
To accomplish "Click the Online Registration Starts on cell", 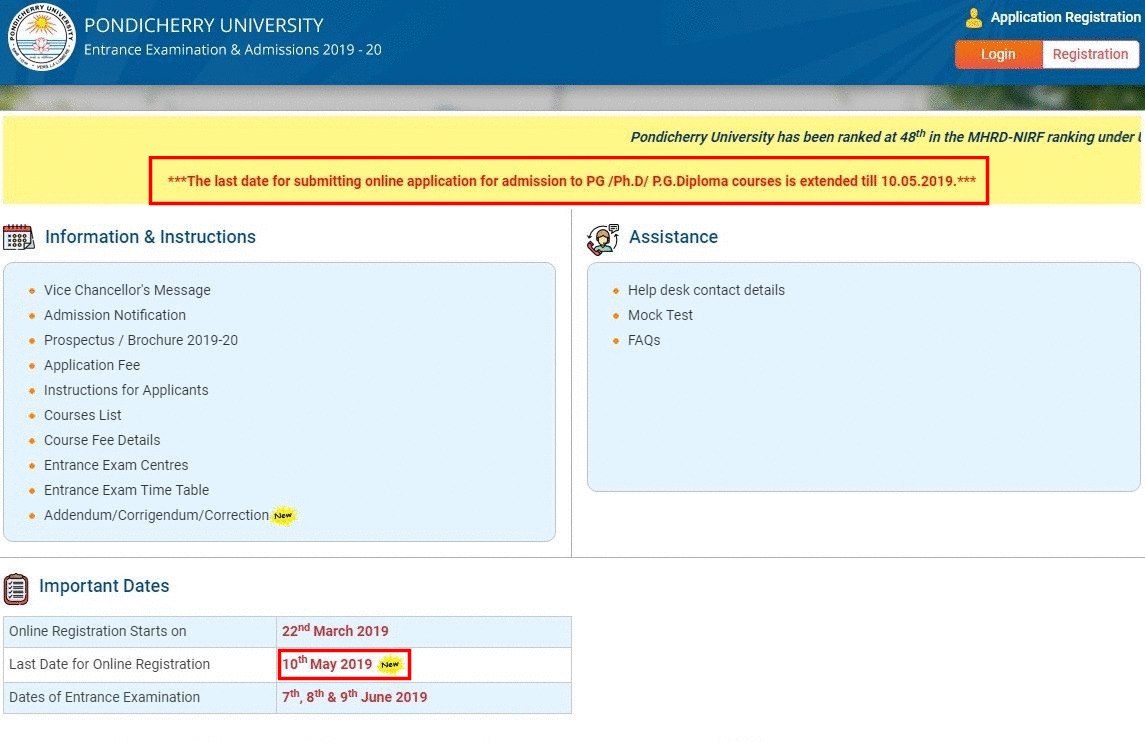I will coord(140,632).
